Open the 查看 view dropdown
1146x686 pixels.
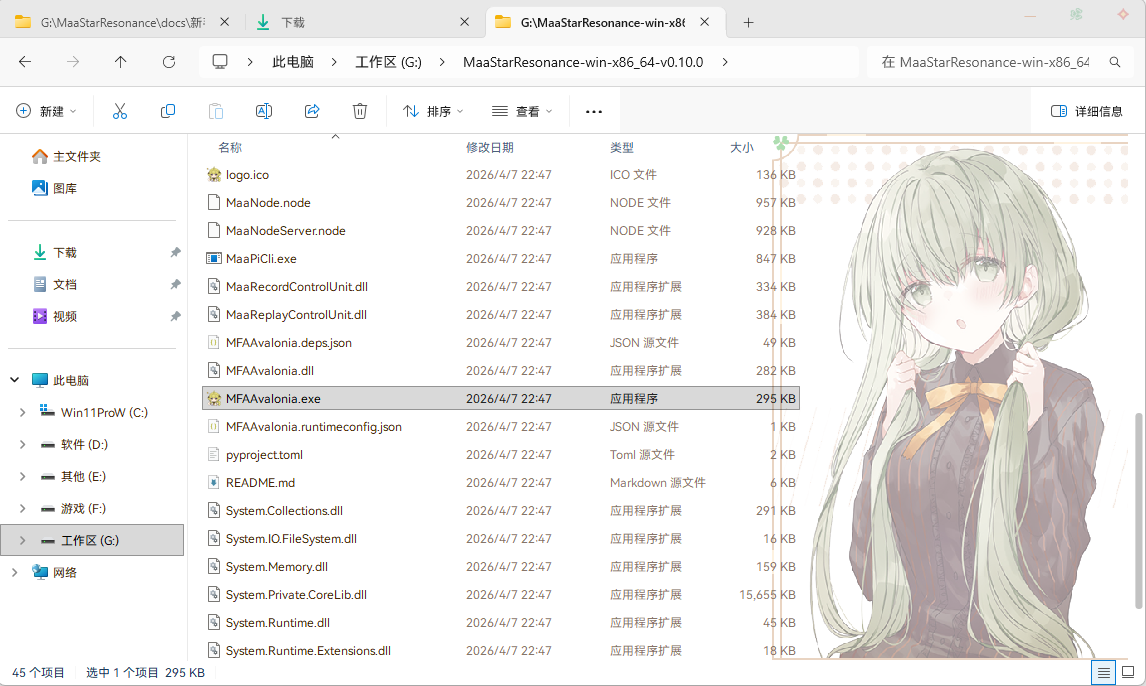[x=522, y=111]
